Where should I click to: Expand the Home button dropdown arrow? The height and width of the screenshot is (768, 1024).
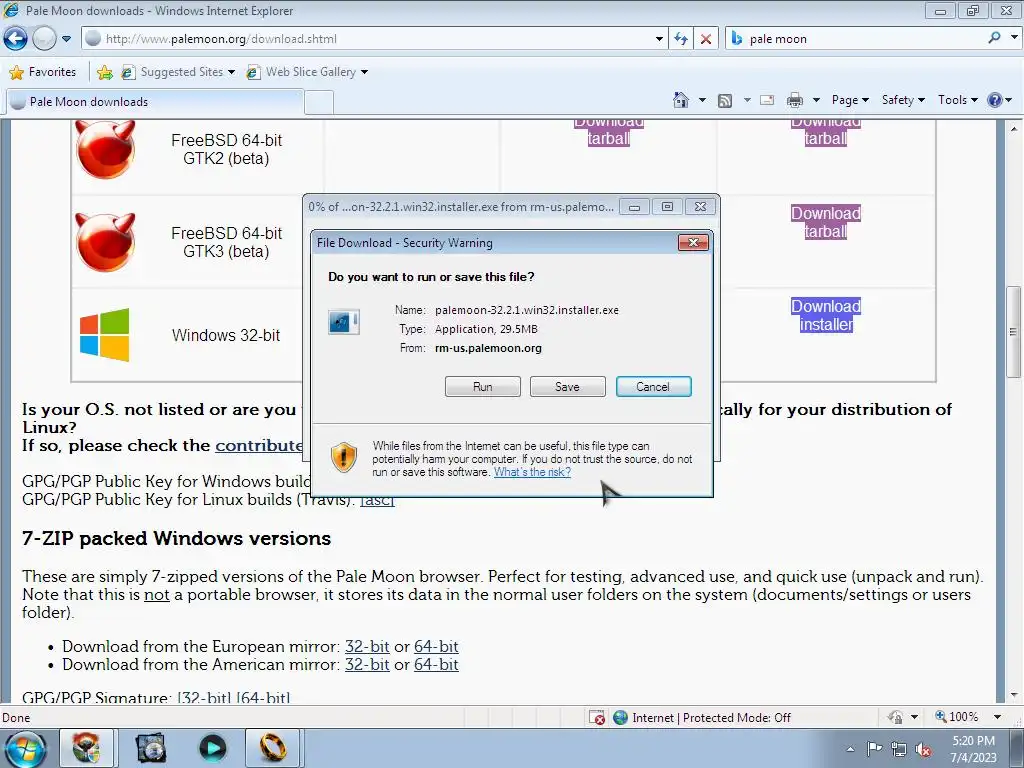pyautogui.click(x=702, y=100)
